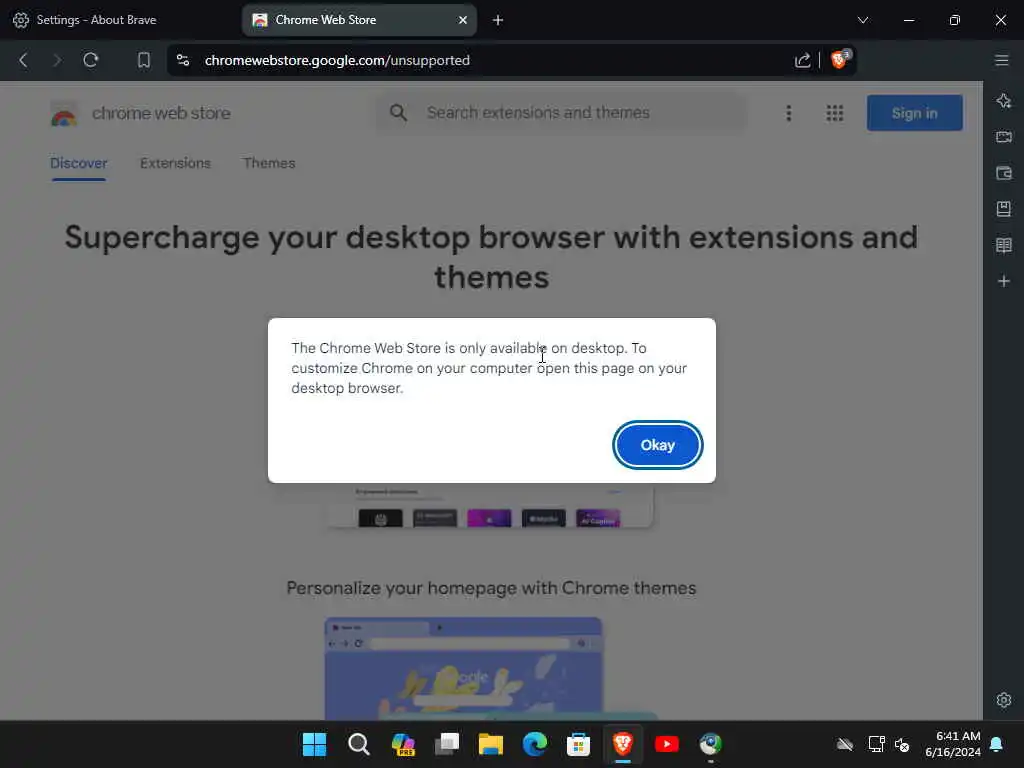Click the muted volume tray icon
Viewport: 1024px width, 768px height.
coord(902,744)
